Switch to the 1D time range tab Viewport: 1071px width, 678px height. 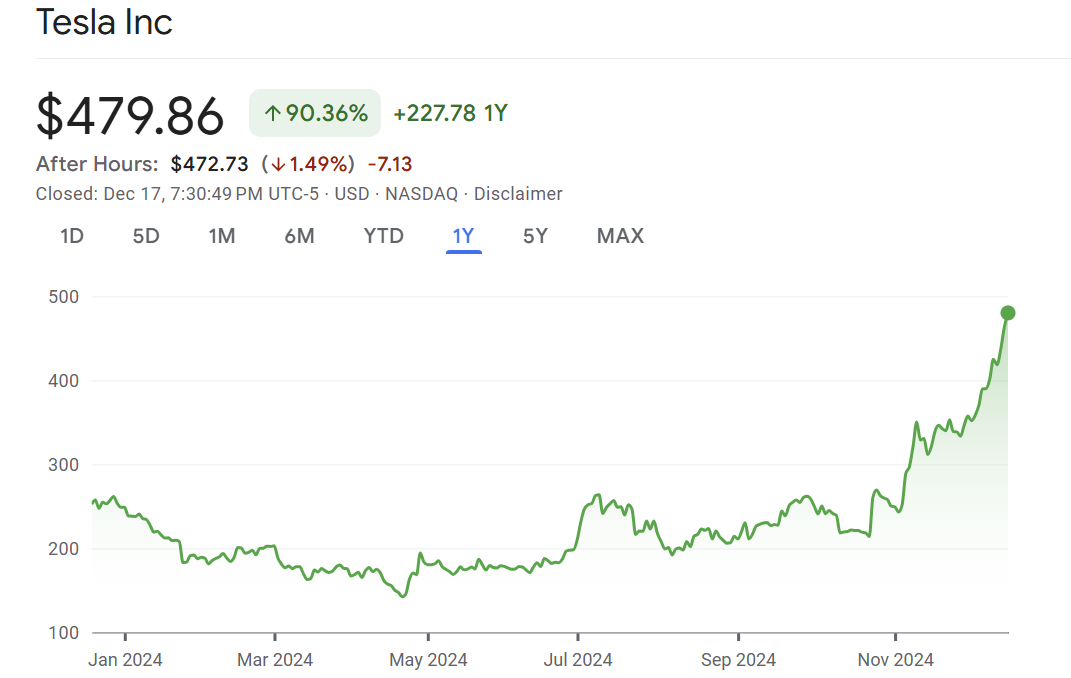point(72,236)
